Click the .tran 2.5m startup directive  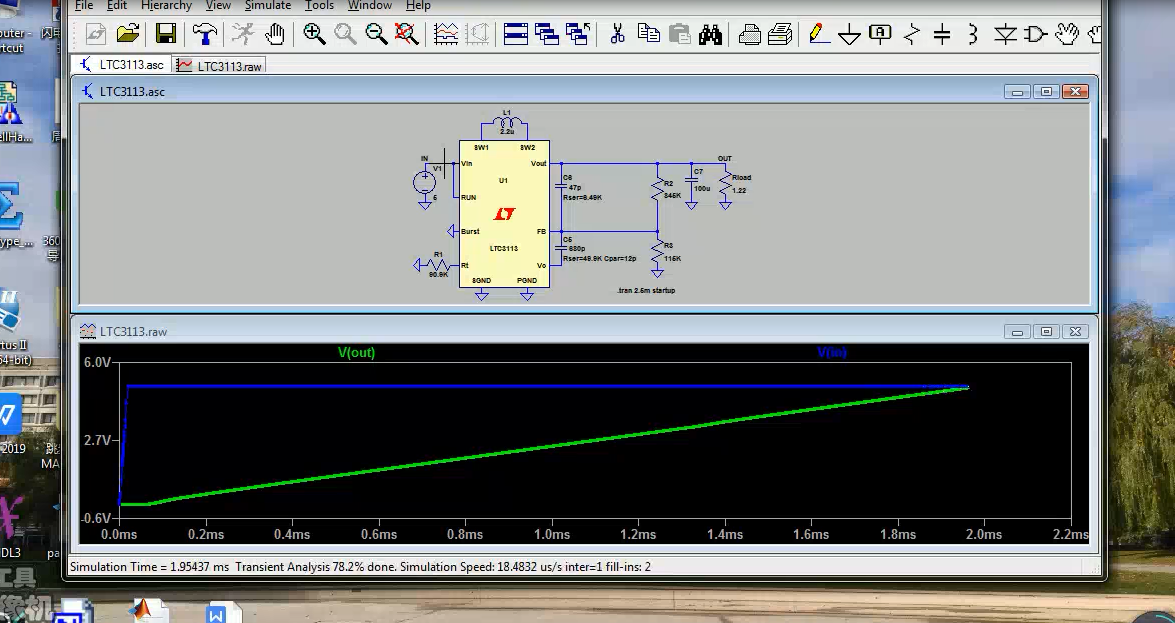click(x=646, y=290)
